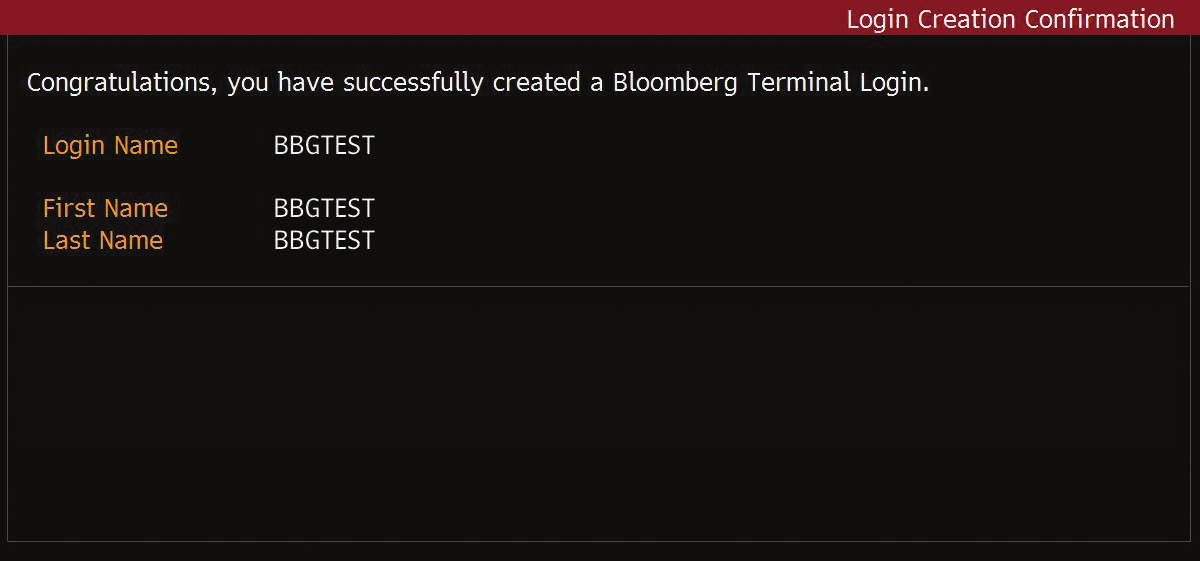
Task: Click the word successfully in the message
Action: (413, 82)
